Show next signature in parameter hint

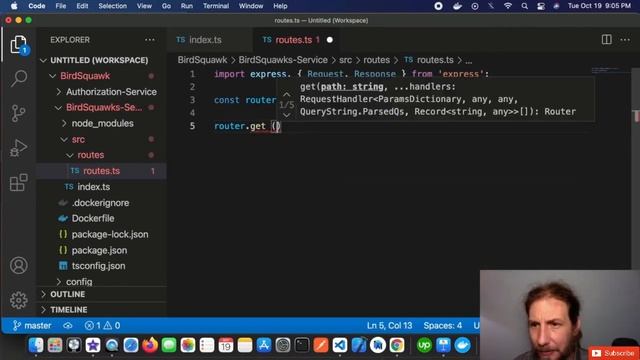(287, 115)
